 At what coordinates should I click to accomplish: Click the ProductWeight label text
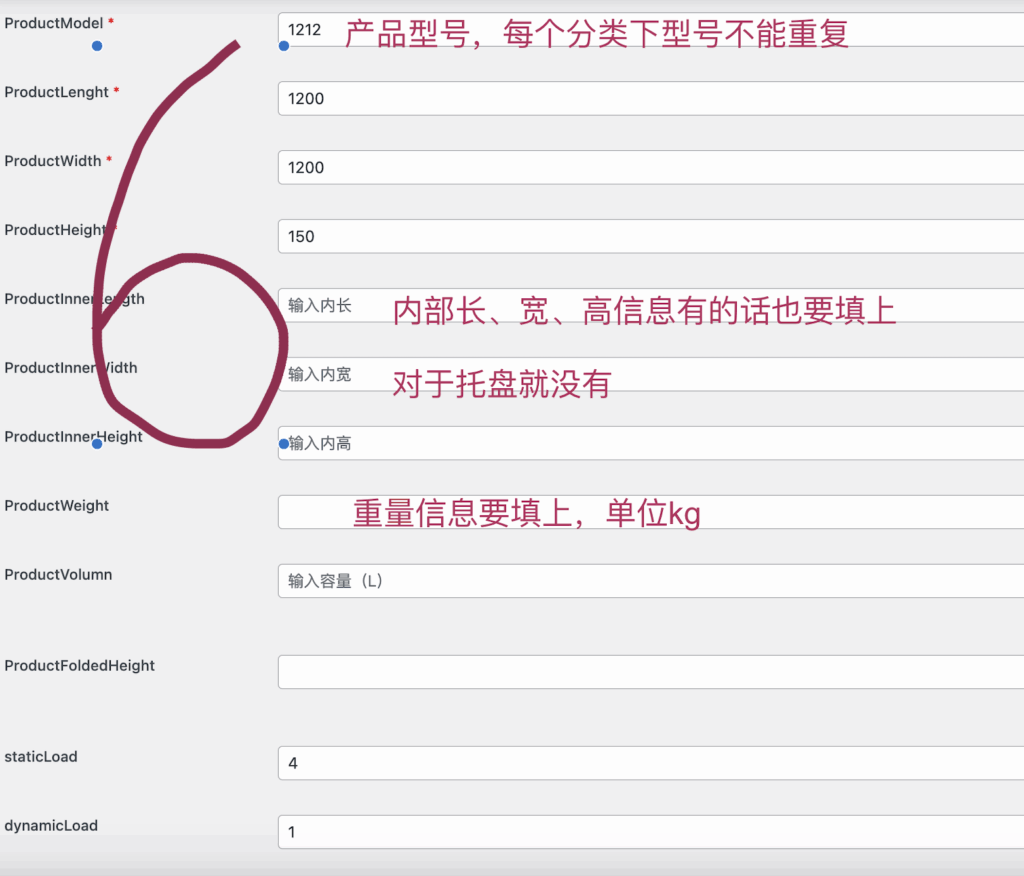pyautogui.click(x=57, y=505)
